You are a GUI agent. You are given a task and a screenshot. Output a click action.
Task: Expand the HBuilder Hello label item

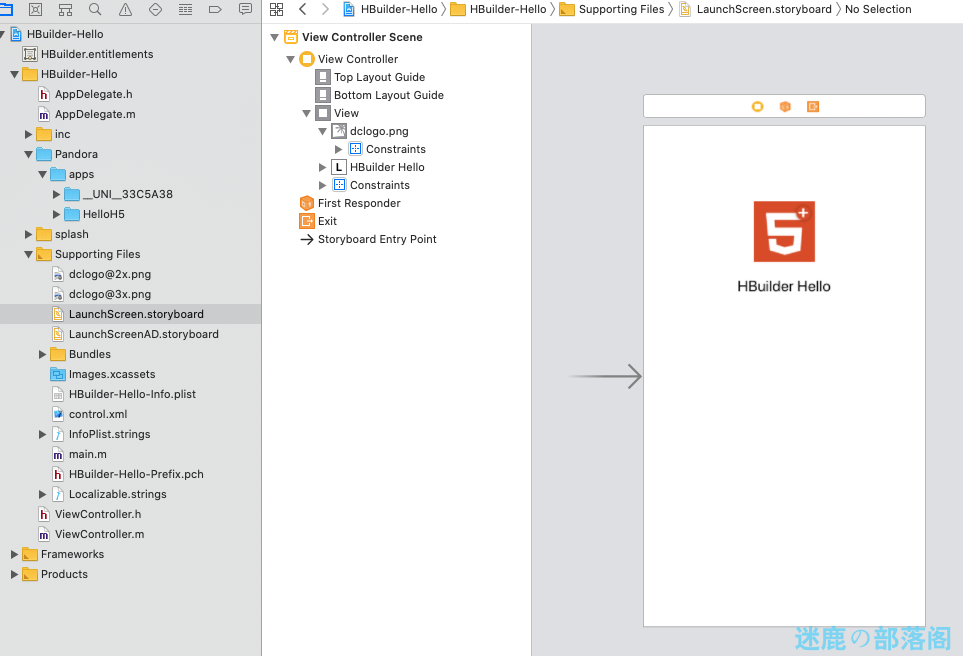click(322, 167)
